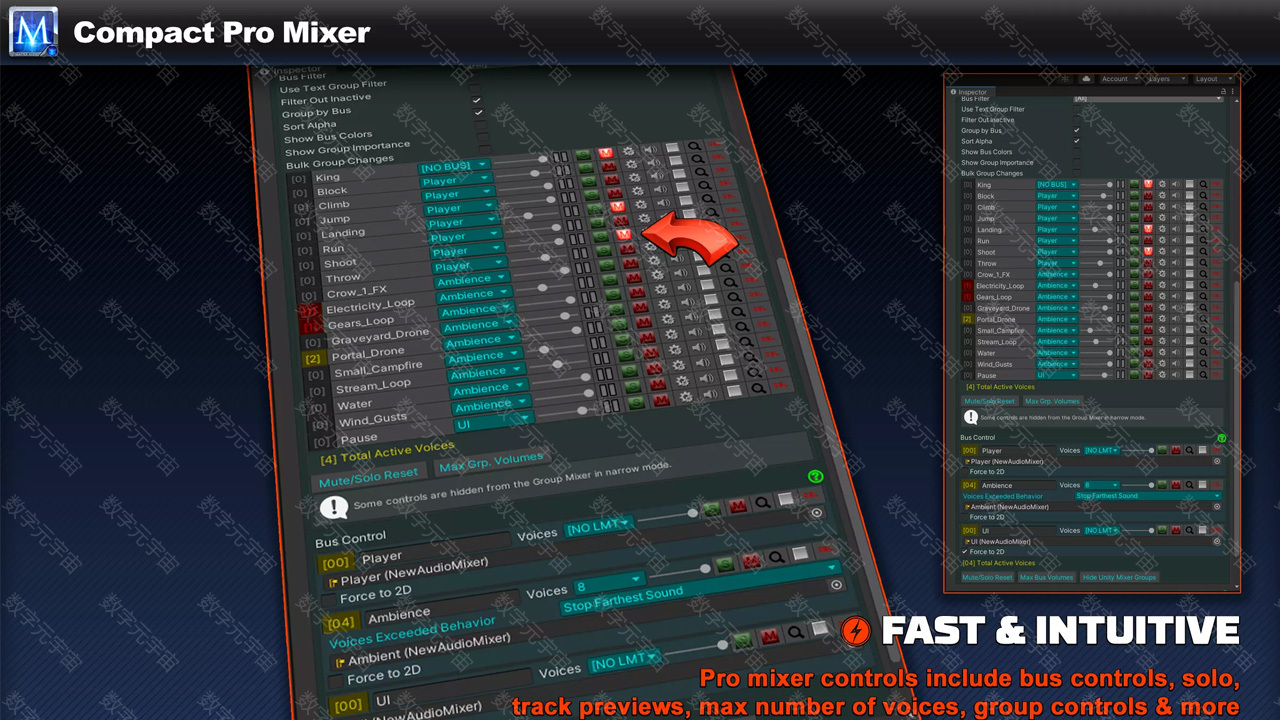Open green help icon beside Bus Control, small inspector
1280x720 pixels.
1222,438
